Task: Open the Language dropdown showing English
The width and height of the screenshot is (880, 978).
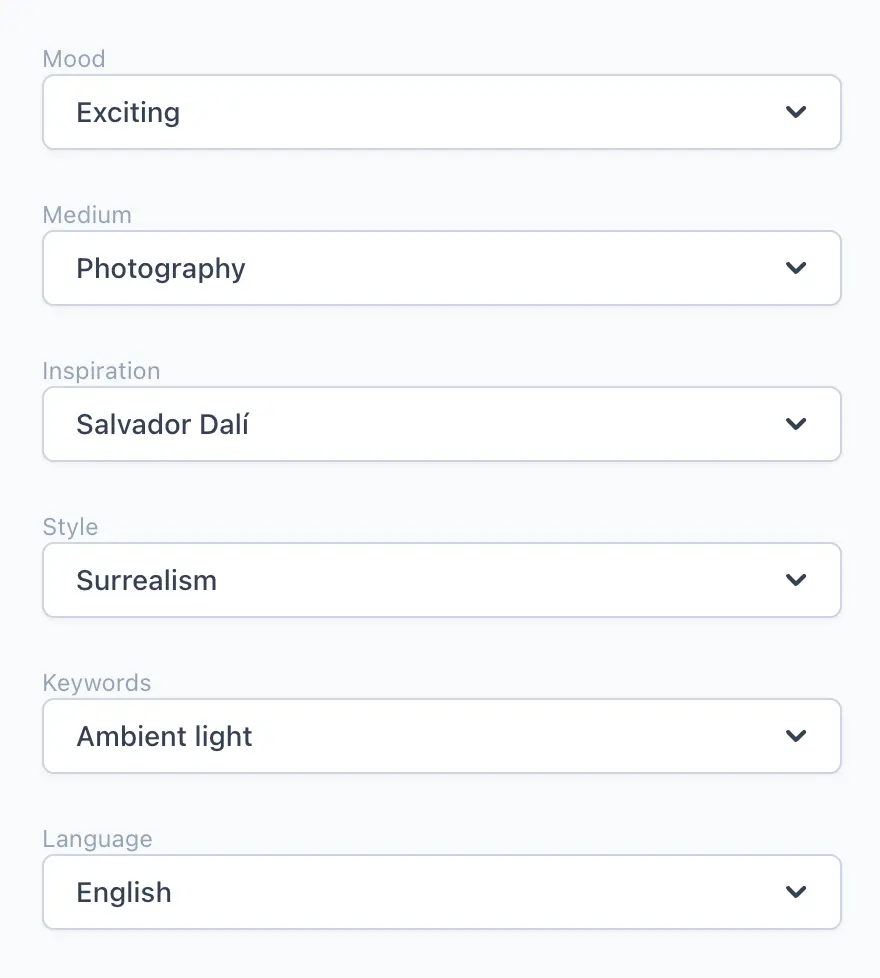Action: click(441, 892)
